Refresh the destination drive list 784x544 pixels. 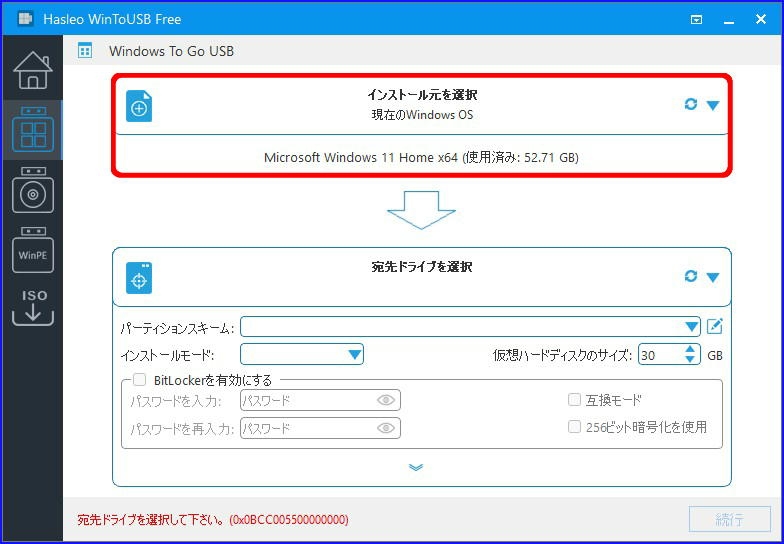click(x=690, y=276)
